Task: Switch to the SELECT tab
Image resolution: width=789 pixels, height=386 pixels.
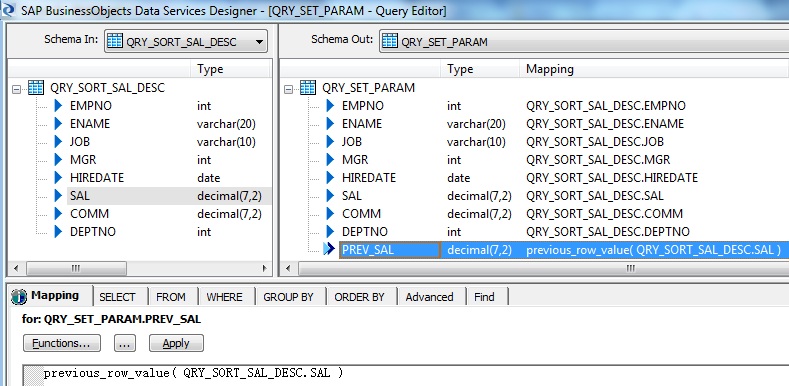Action: click(x=117, y=297)
